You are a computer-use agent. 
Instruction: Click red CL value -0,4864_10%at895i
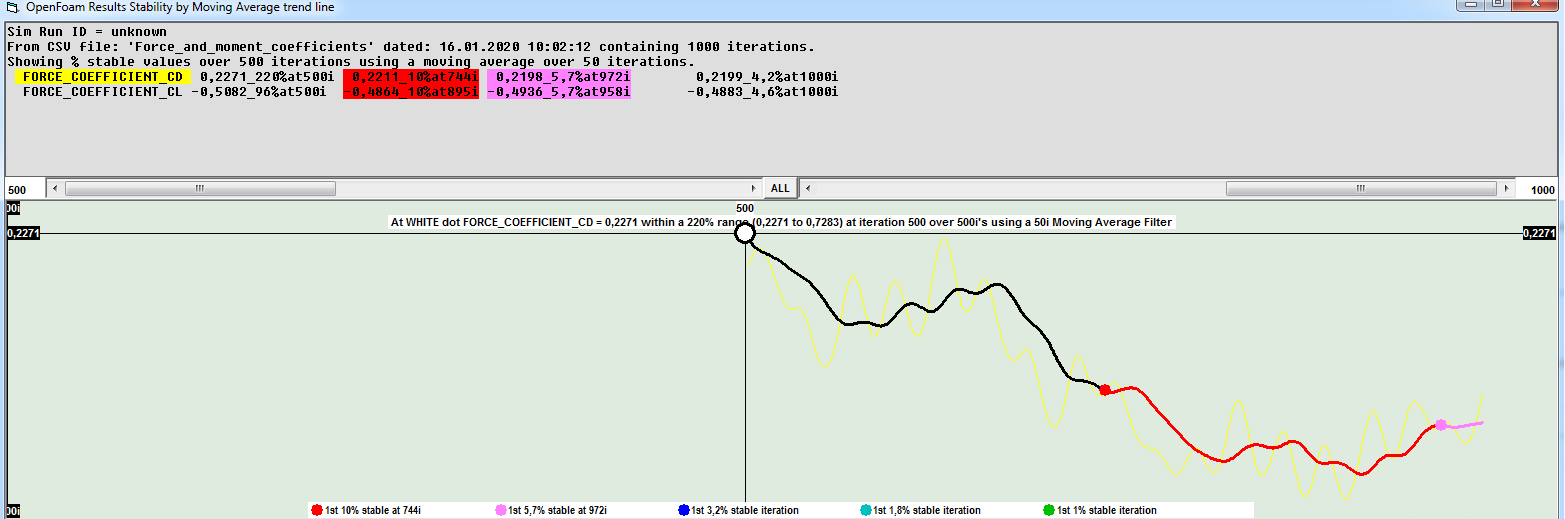(411, 92)
